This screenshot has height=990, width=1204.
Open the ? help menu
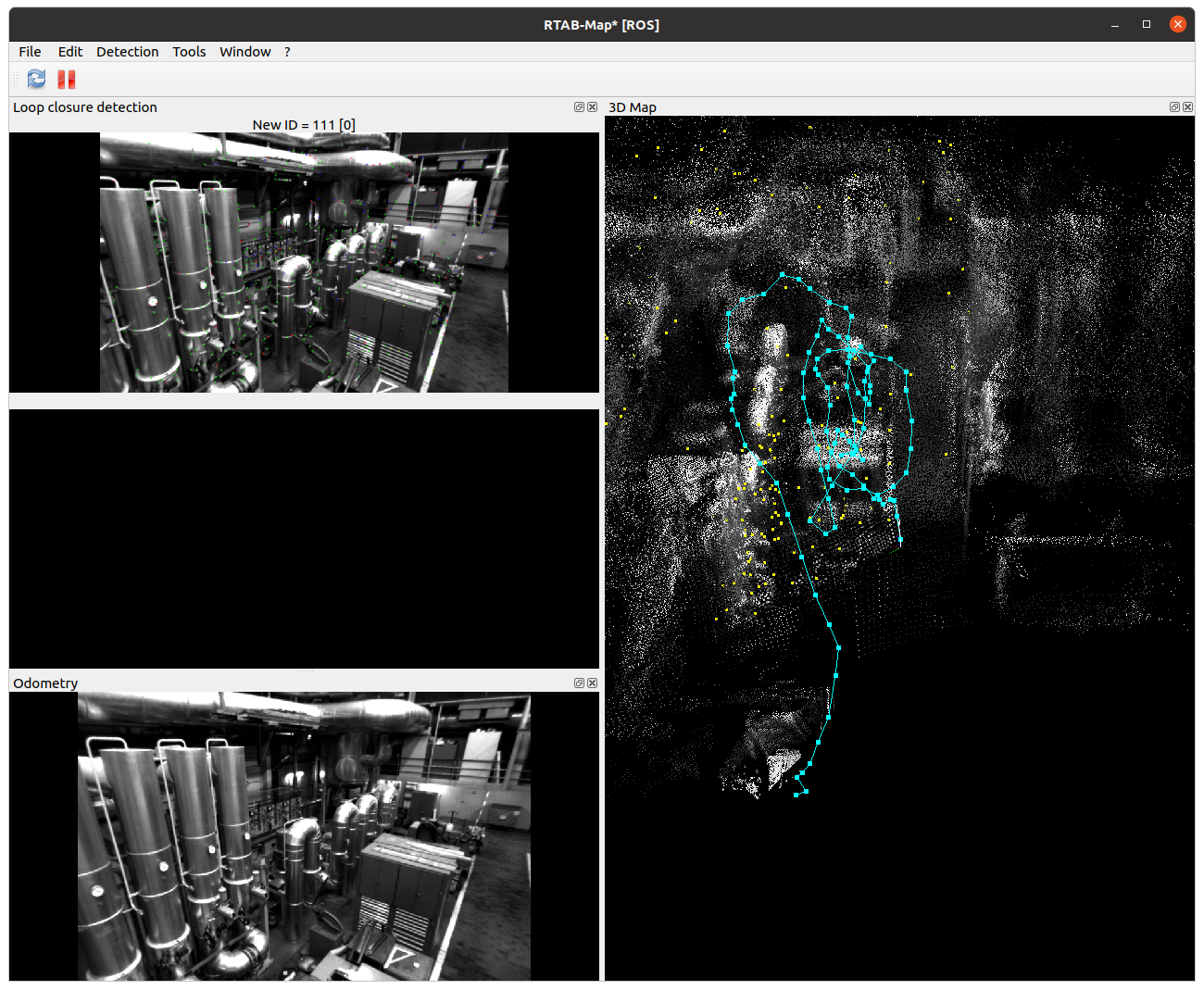click(287, 52)
